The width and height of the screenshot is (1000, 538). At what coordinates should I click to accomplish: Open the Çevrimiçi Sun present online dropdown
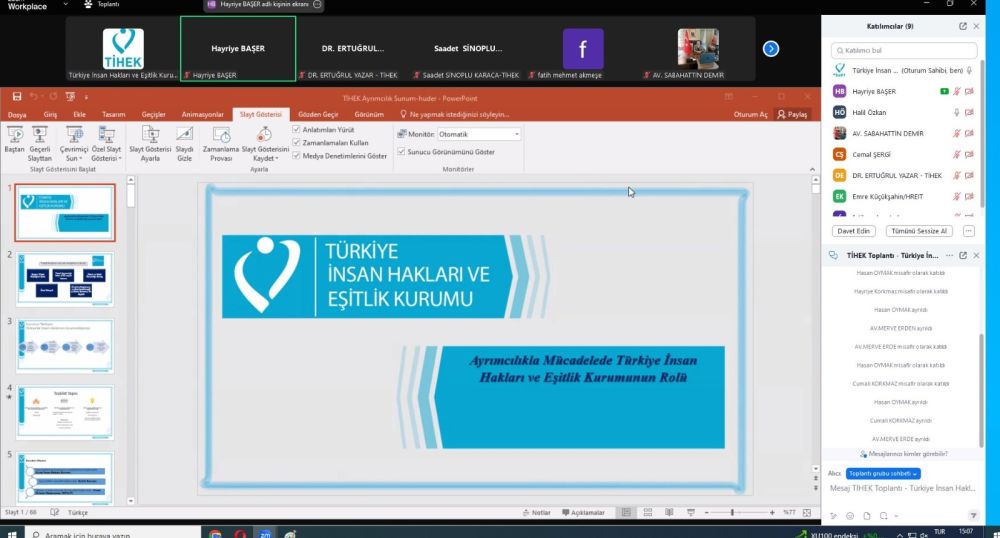74,143
